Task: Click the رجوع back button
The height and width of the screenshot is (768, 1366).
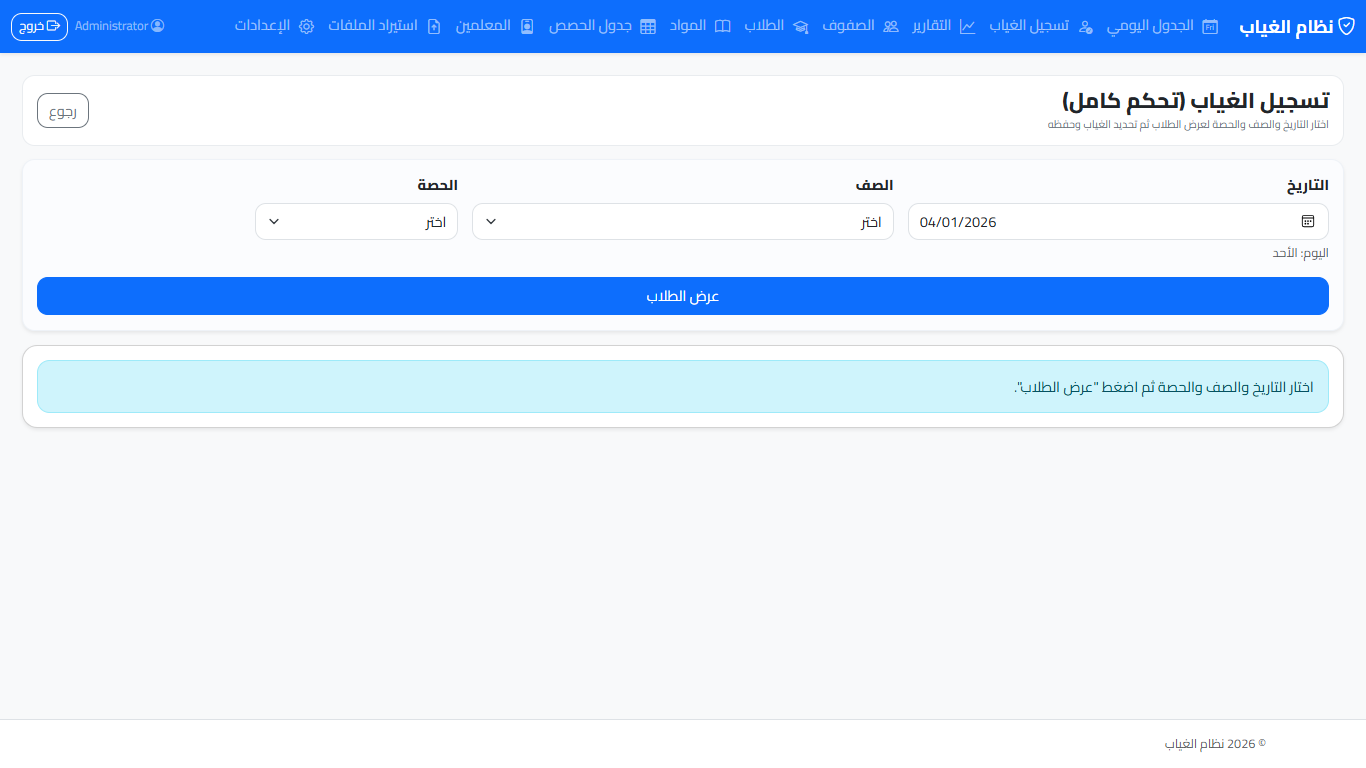Action: pos(62,110)
